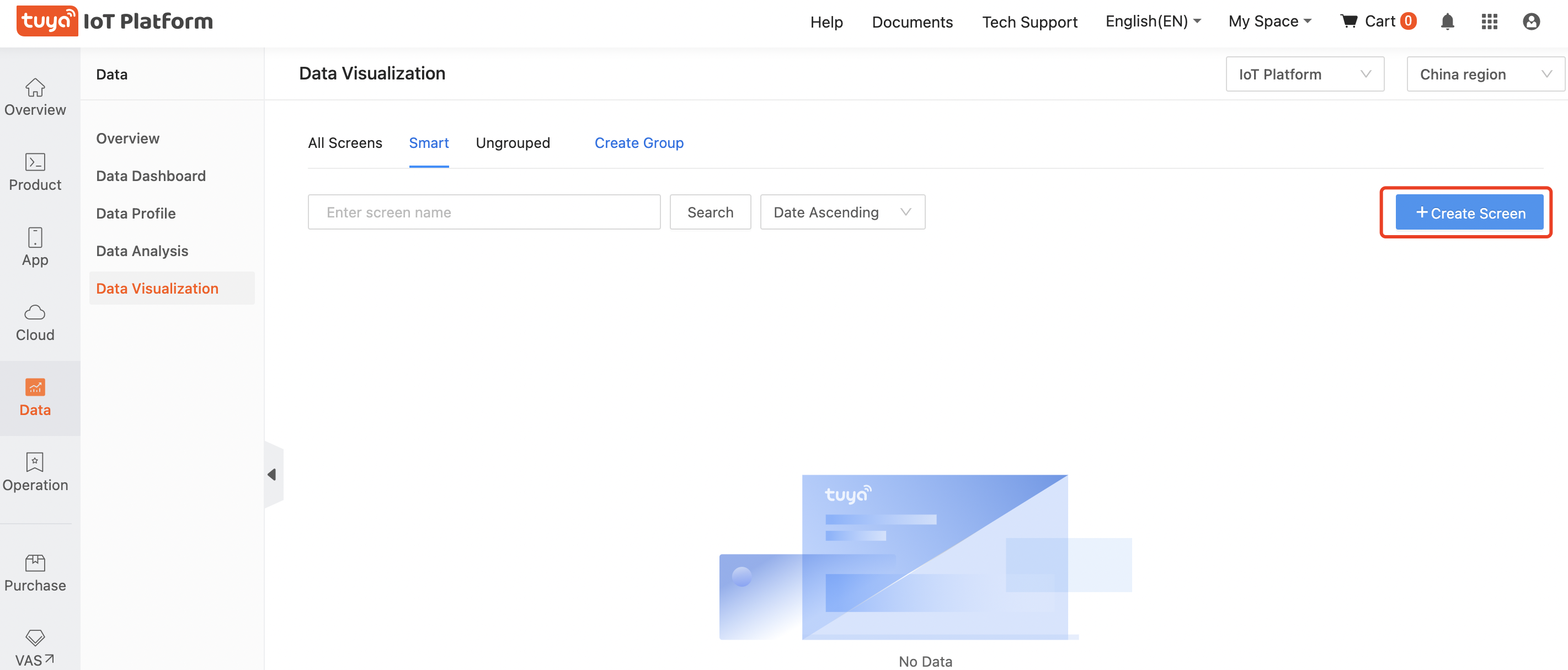
Task: Open Overview in the Data submenu
Action: 128,139
